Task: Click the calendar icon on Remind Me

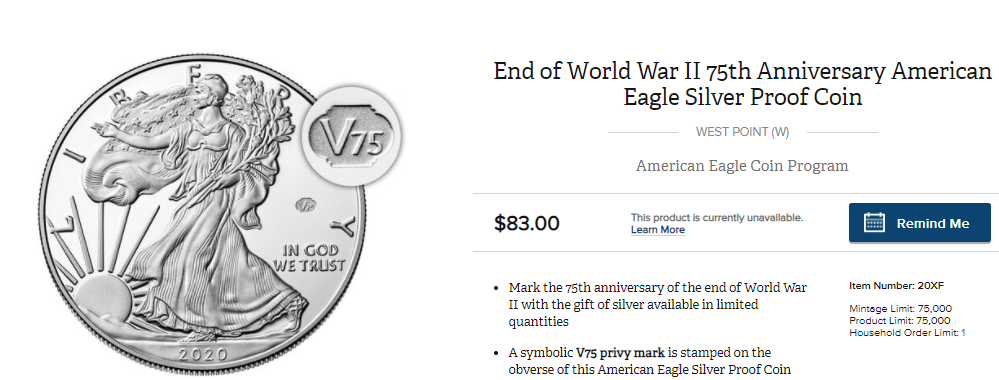Action: (874, 223)
